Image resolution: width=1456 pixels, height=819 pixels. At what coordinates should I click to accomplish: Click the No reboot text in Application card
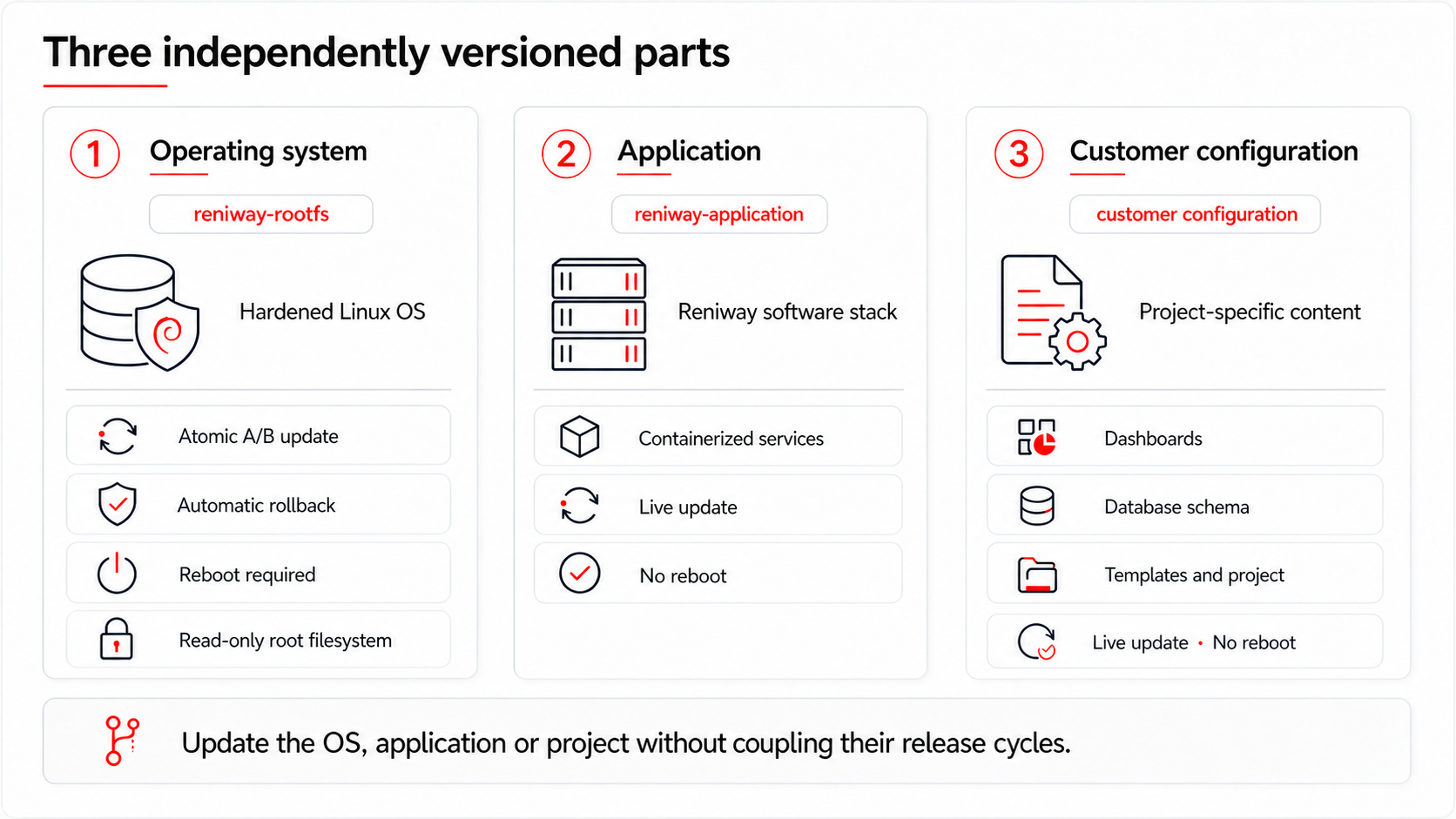683,576
